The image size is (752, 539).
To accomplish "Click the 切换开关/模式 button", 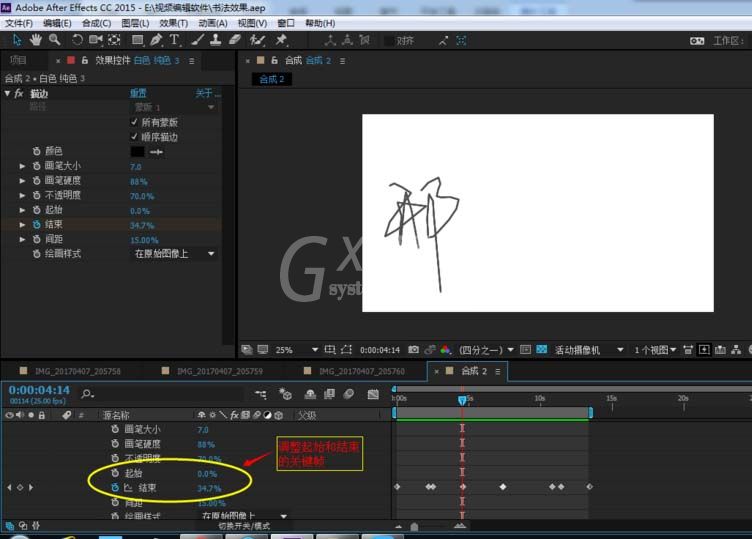I will 244,526.
